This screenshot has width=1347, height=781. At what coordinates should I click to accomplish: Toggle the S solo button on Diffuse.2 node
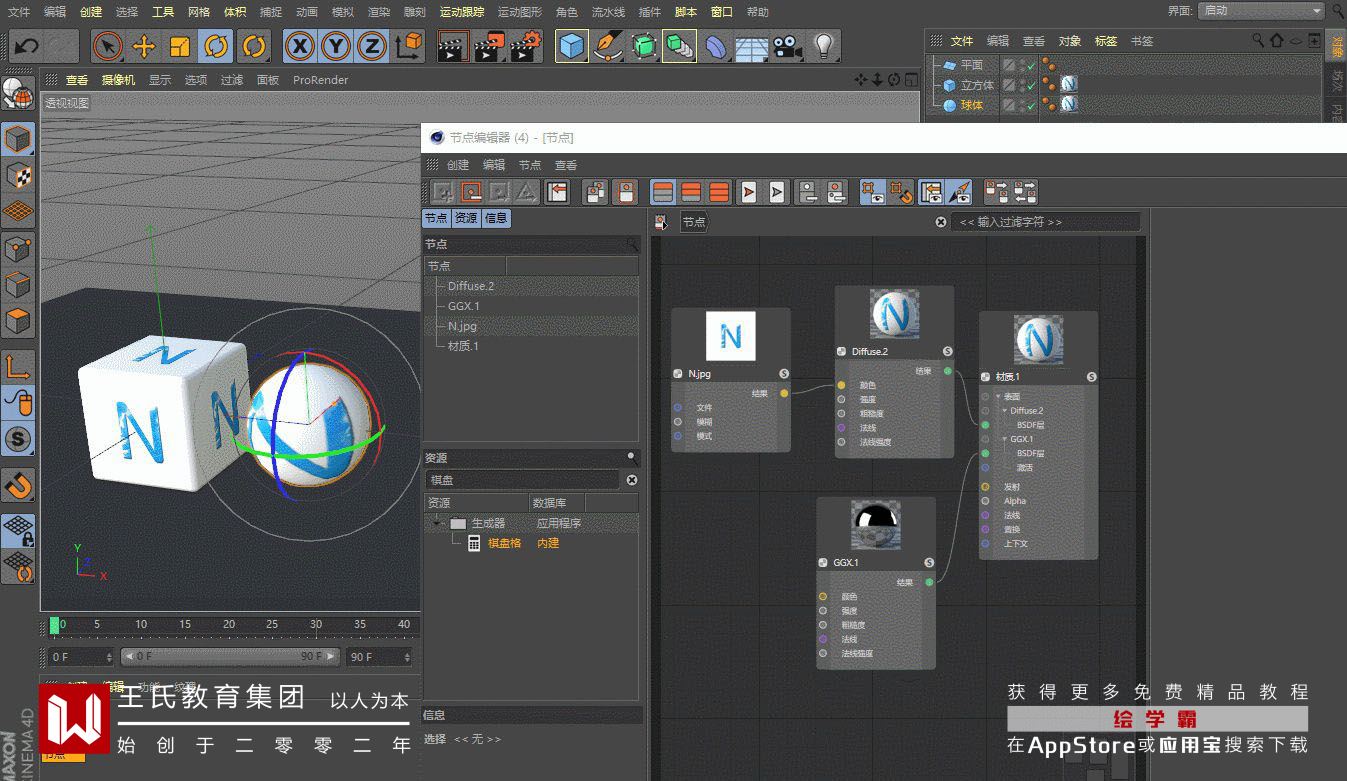[x=948, y=352]
